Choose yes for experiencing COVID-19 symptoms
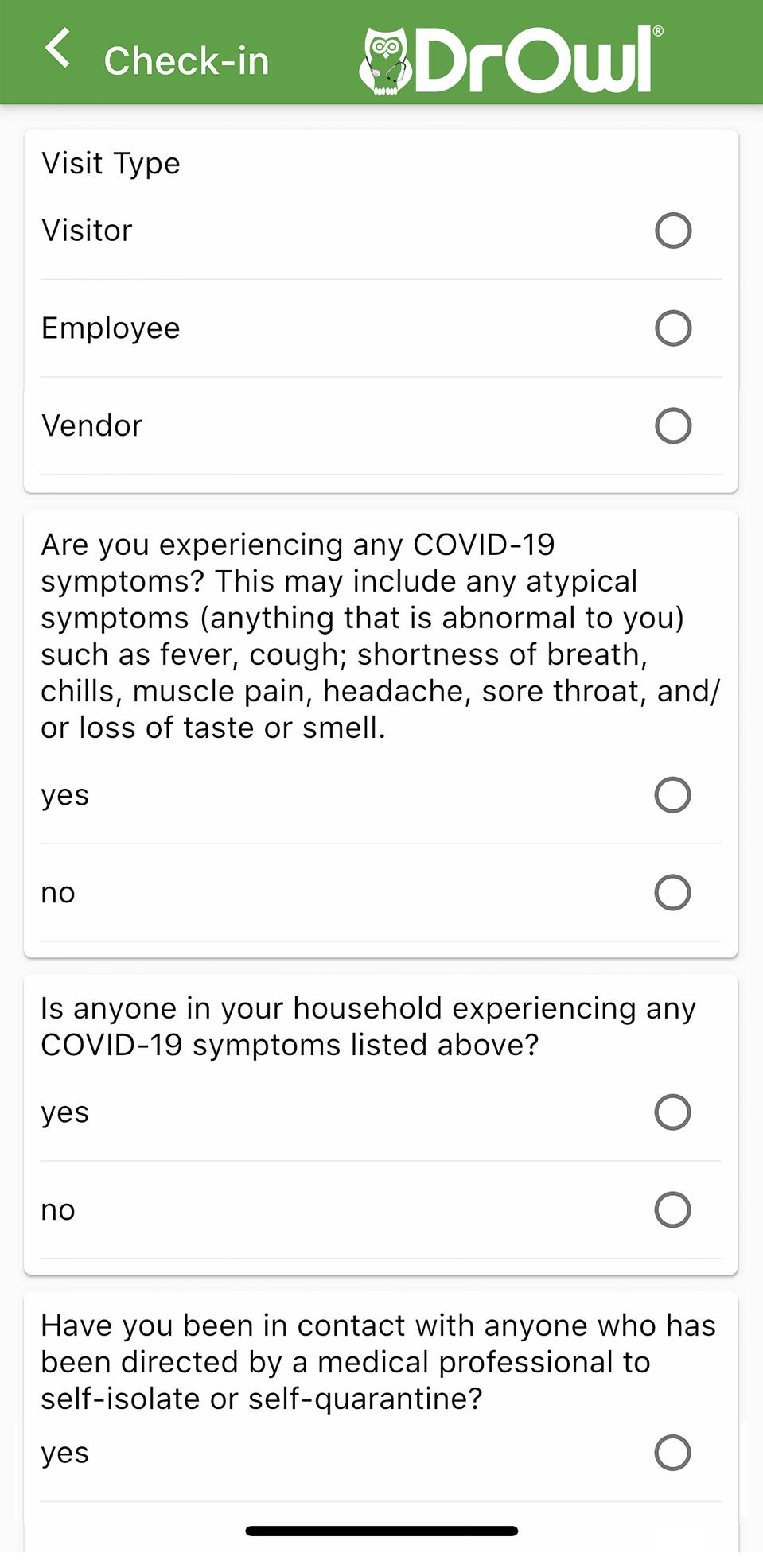Image resolution: width=763 pixels, height=1568 pixels. tap(672, 795)
